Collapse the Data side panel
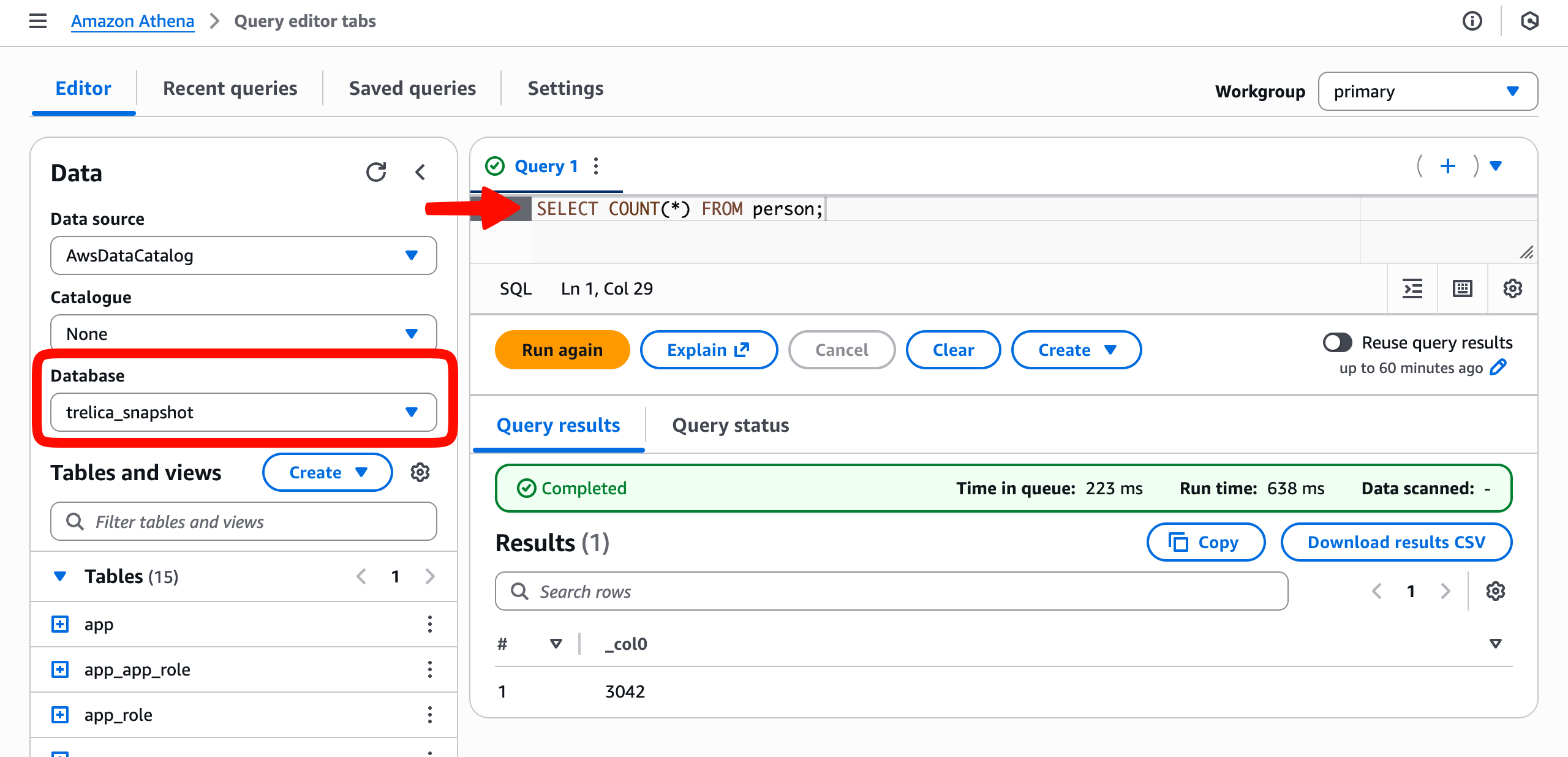Viewport: 1568px width, 757px height. (x=420, y=172)
